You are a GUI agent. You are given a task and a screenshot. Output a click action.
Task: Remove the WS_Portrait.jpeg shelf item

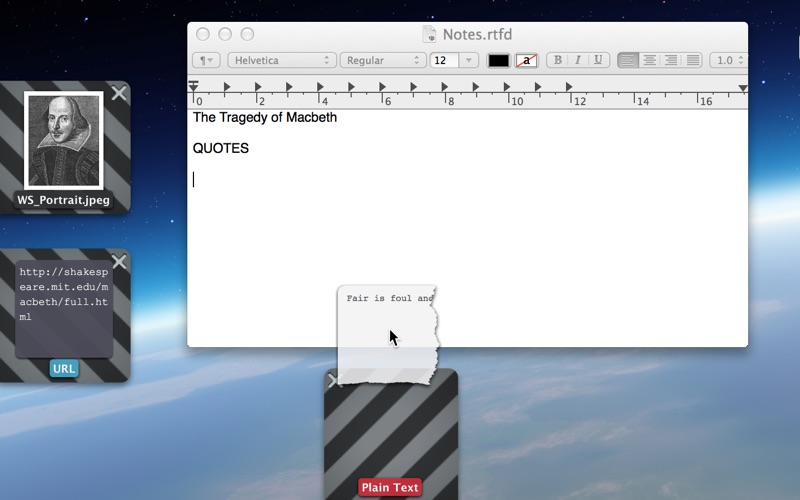(x=119, y=93)
